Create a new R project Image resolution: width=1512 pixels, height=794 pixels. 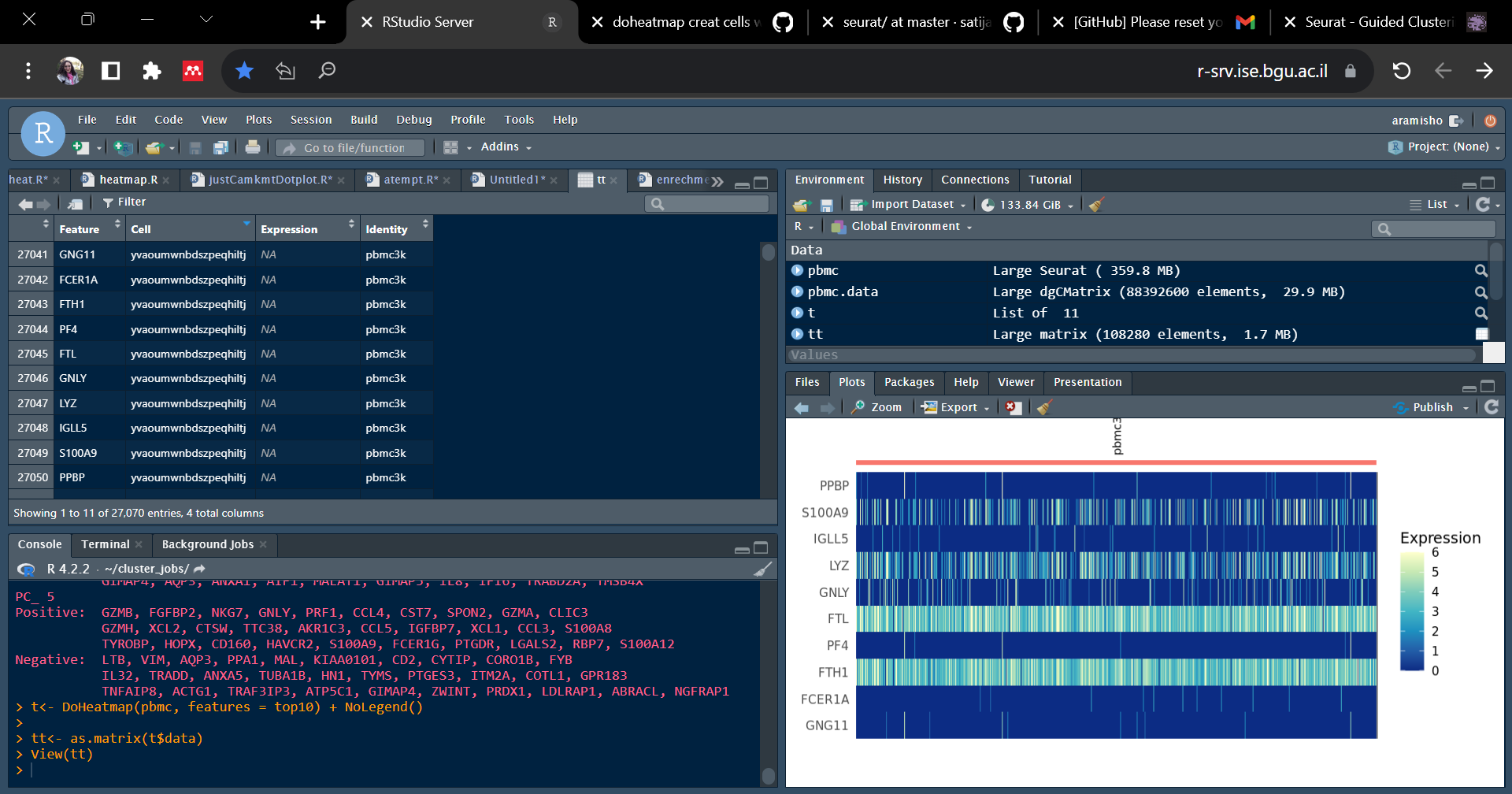tap(121, 147)
